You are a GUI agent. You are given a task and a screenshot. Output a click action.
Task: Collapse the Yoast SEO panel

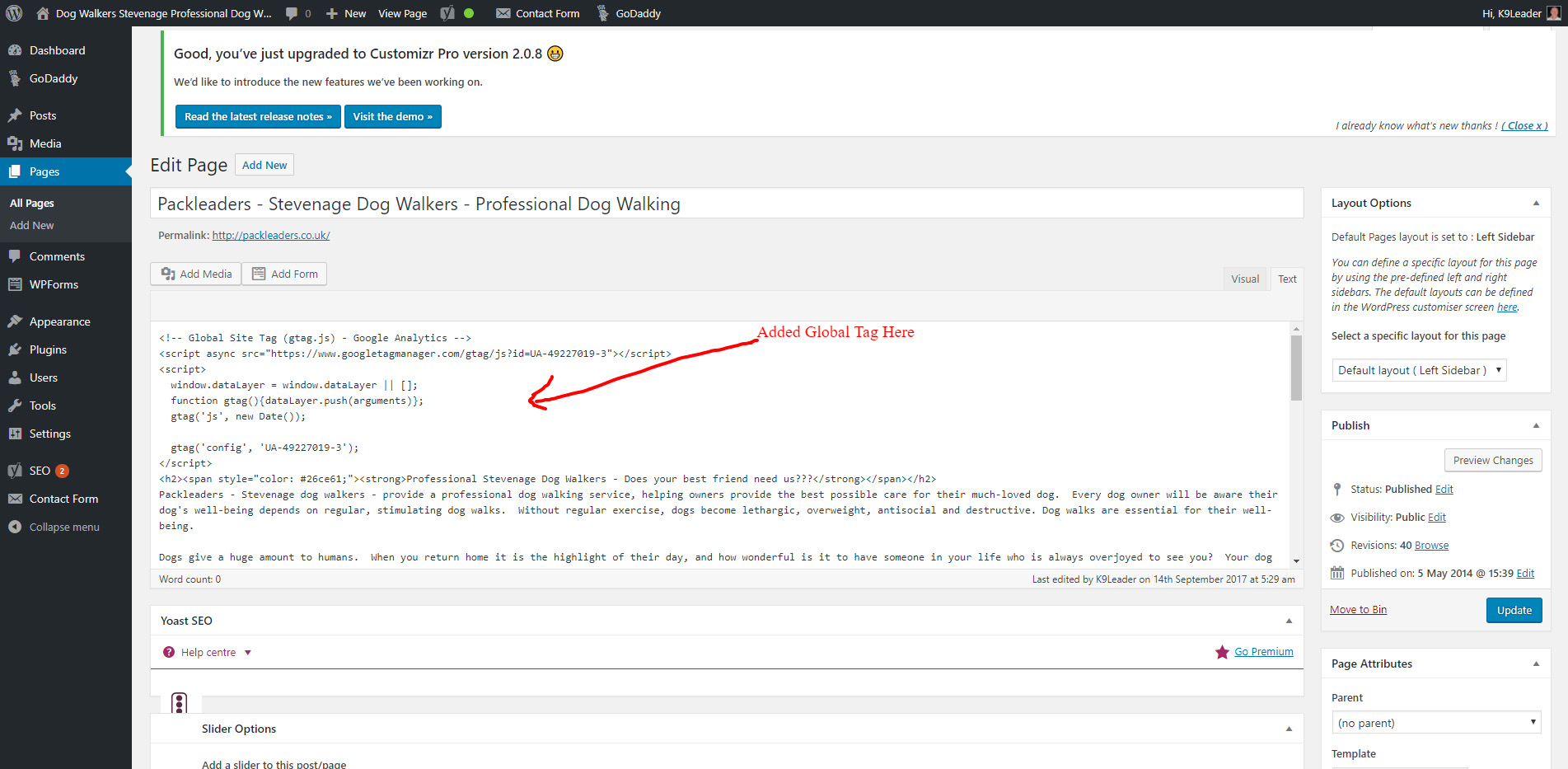(1289, 621)
